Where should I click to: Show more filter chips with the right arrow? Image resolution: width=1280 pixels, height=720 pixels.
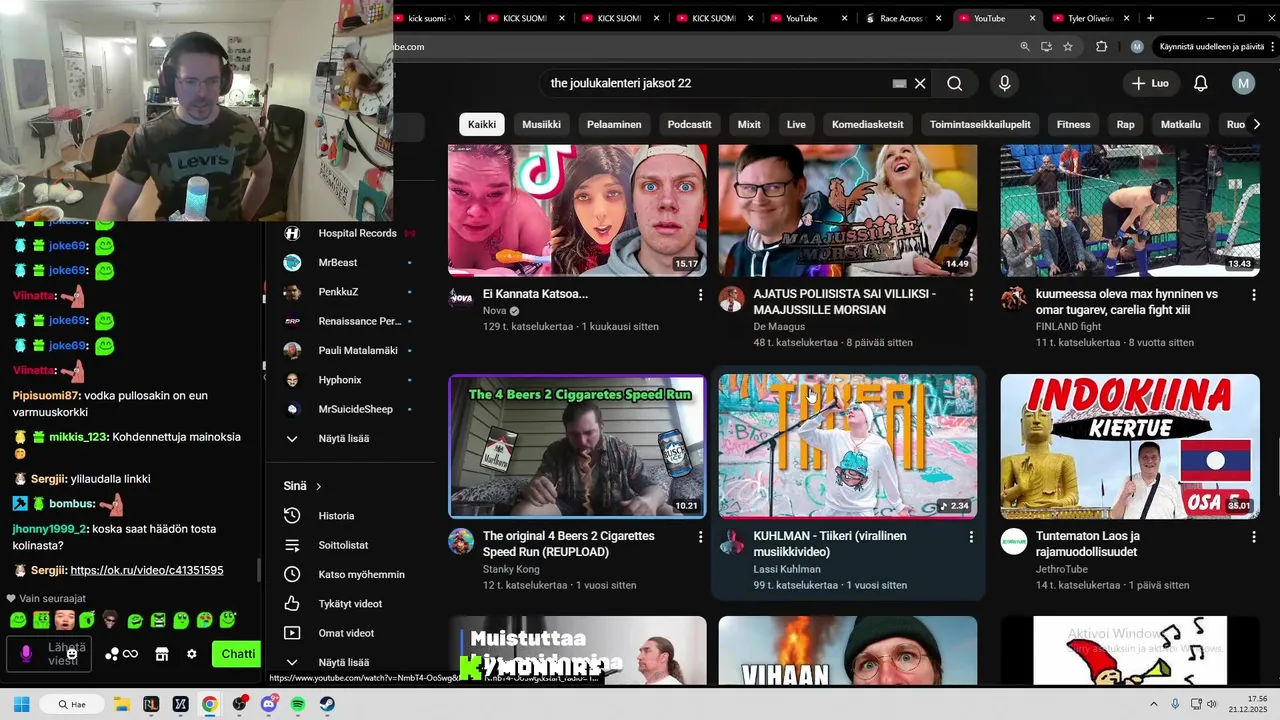click(x=1257, y=124)
